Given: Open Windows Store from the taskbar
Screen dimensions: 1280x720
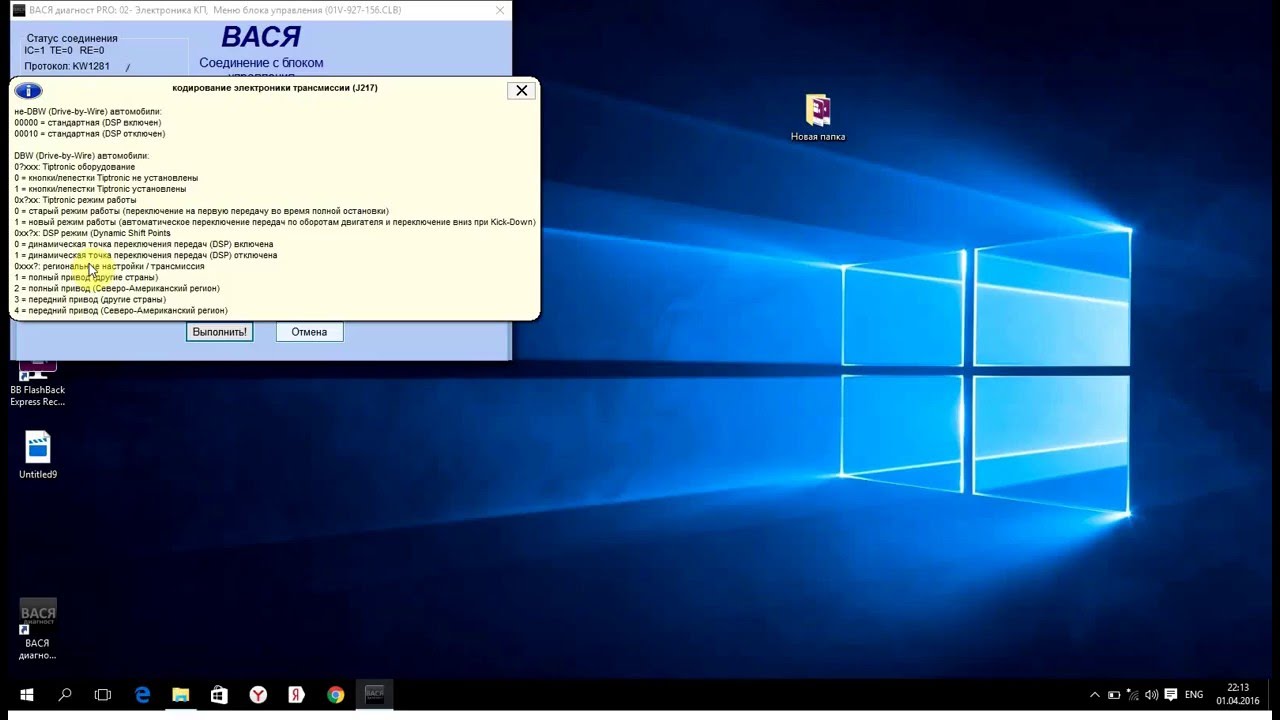Looking at the screenshot, I should pyautogui.click(x=219, y=695).
